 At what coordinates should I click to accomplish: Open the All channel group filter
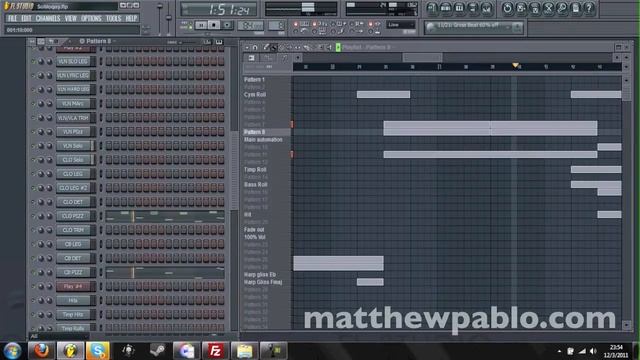pyautogui.click(x=58, y=336)
